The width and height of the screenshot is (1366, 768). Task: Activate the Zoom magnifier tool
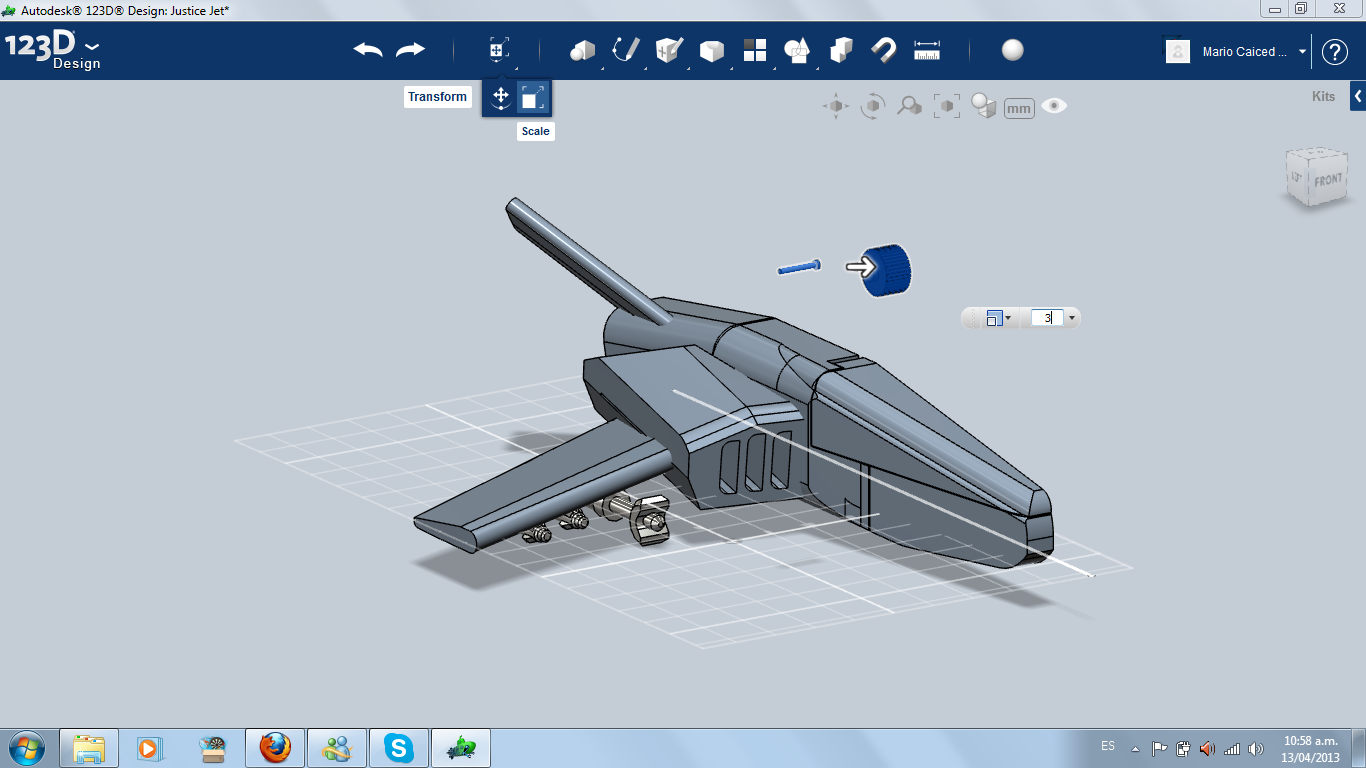909,106
